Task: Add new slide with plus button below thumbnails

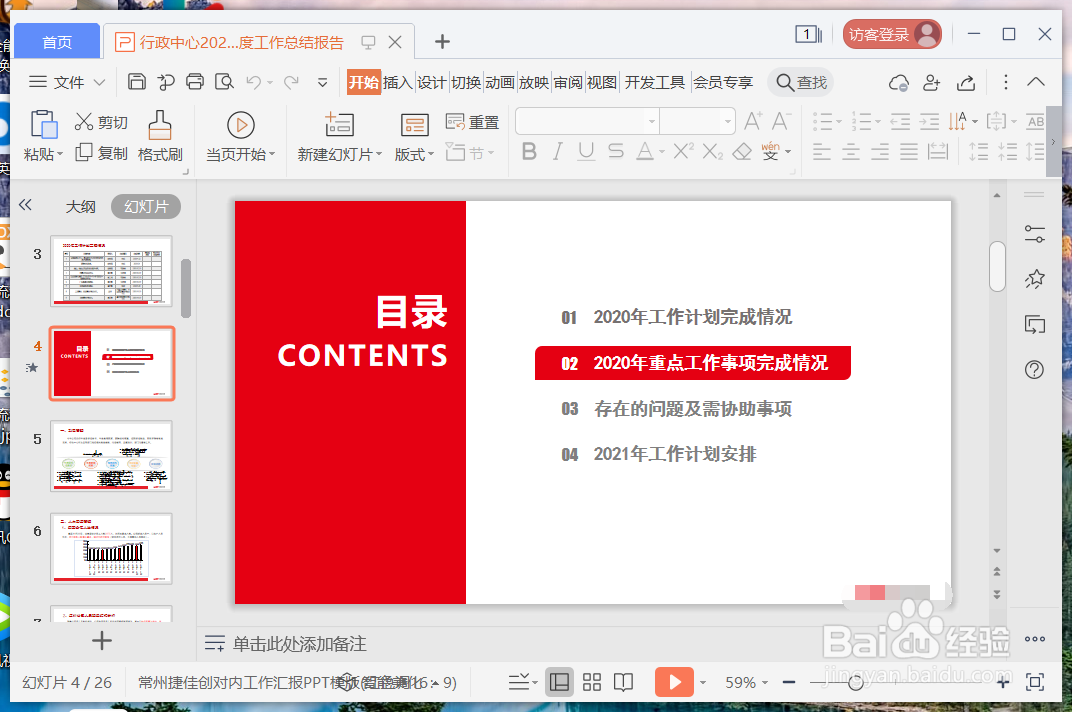Action: point(102,641)
